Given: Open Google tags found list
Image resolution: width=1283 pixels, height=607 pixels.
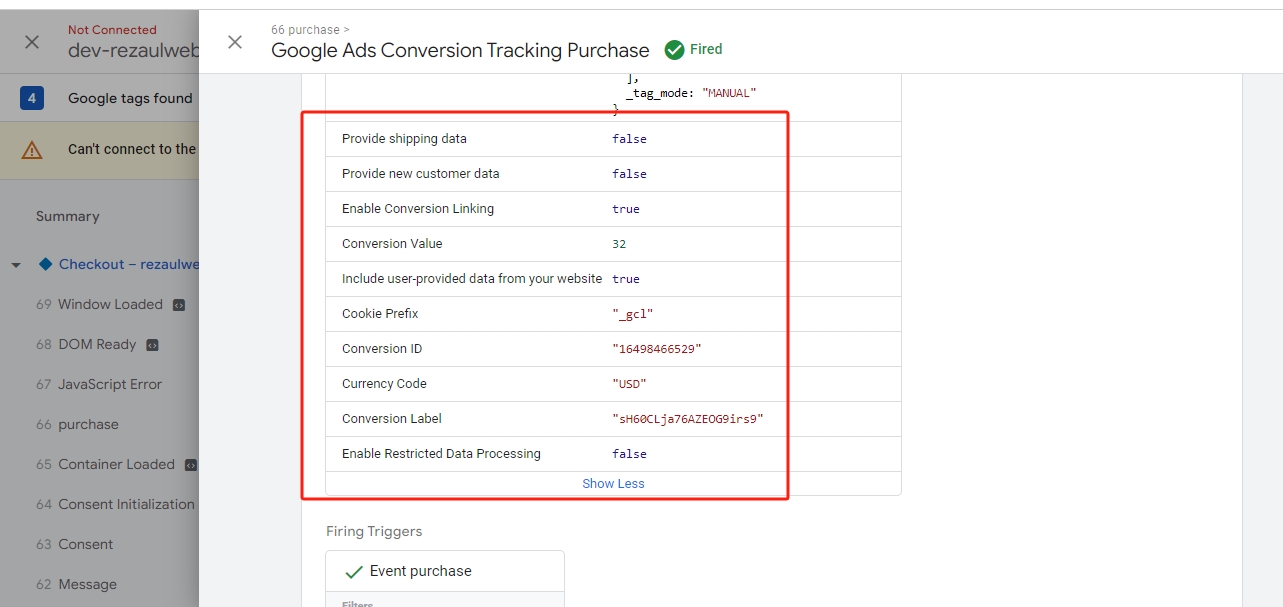Looking at the screenshot, I should coord(130,98).
